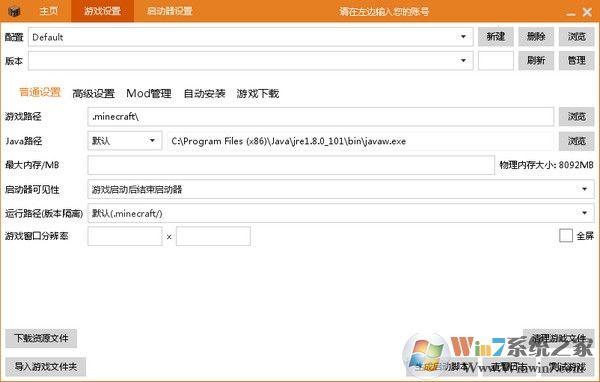This screenshot has height=382, width=600.
Task: Close the launcher window
Action: click(587, 12)
